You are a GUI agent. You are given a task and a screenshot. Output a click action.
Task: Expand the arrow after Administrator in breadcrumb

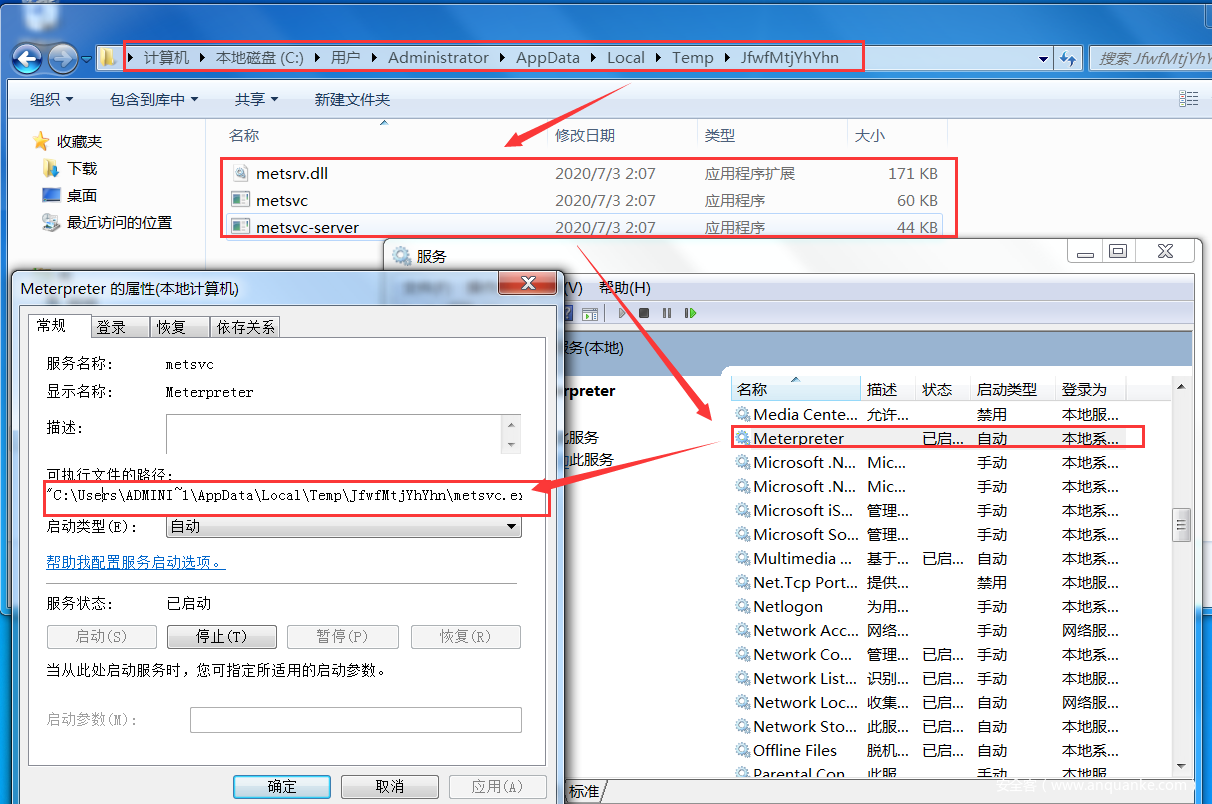click(503, 58)
